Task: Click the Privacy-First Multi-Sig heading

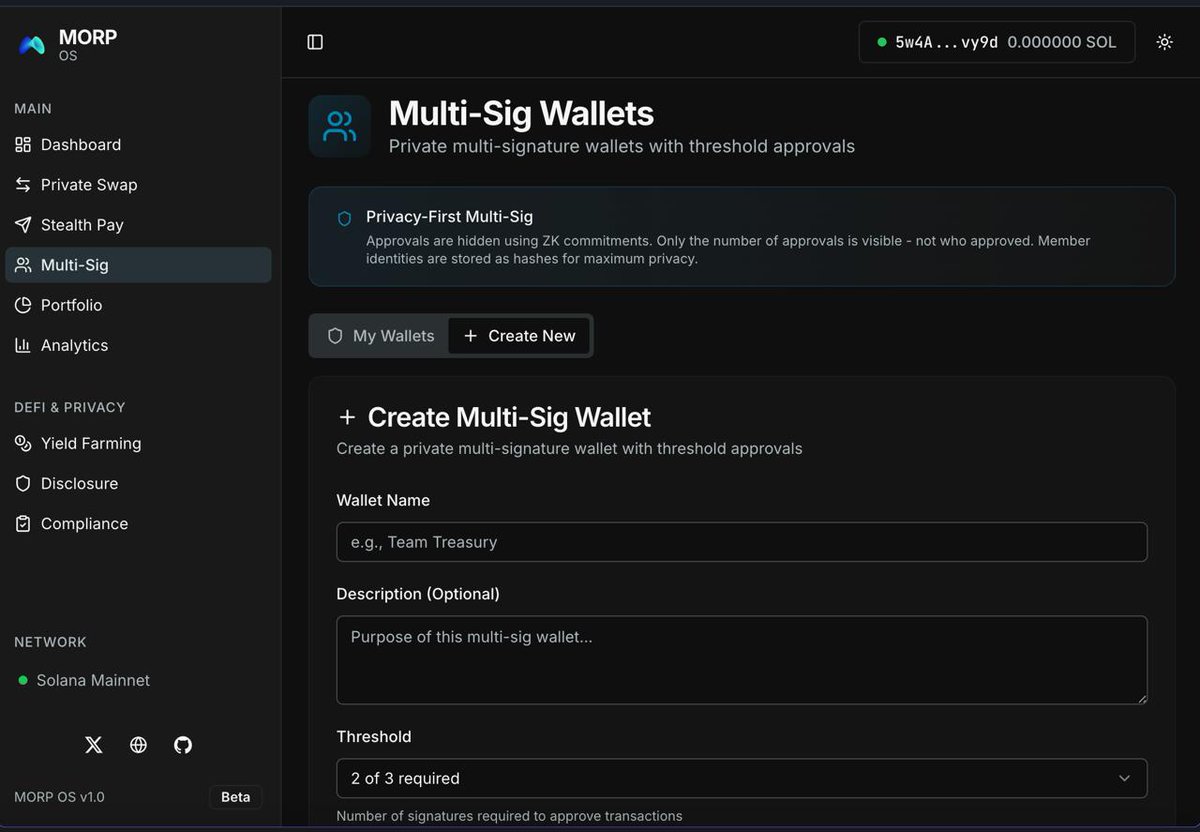Action: pos(449,216)
